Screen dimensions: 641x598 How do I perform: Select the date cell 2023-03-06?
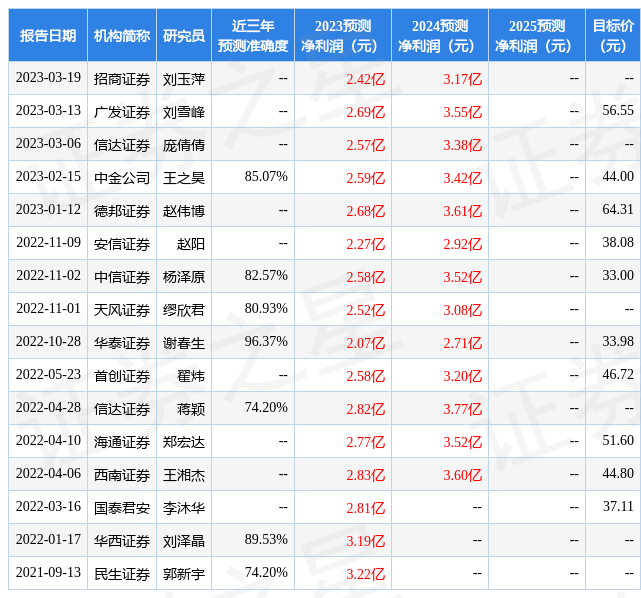point(48,143)
